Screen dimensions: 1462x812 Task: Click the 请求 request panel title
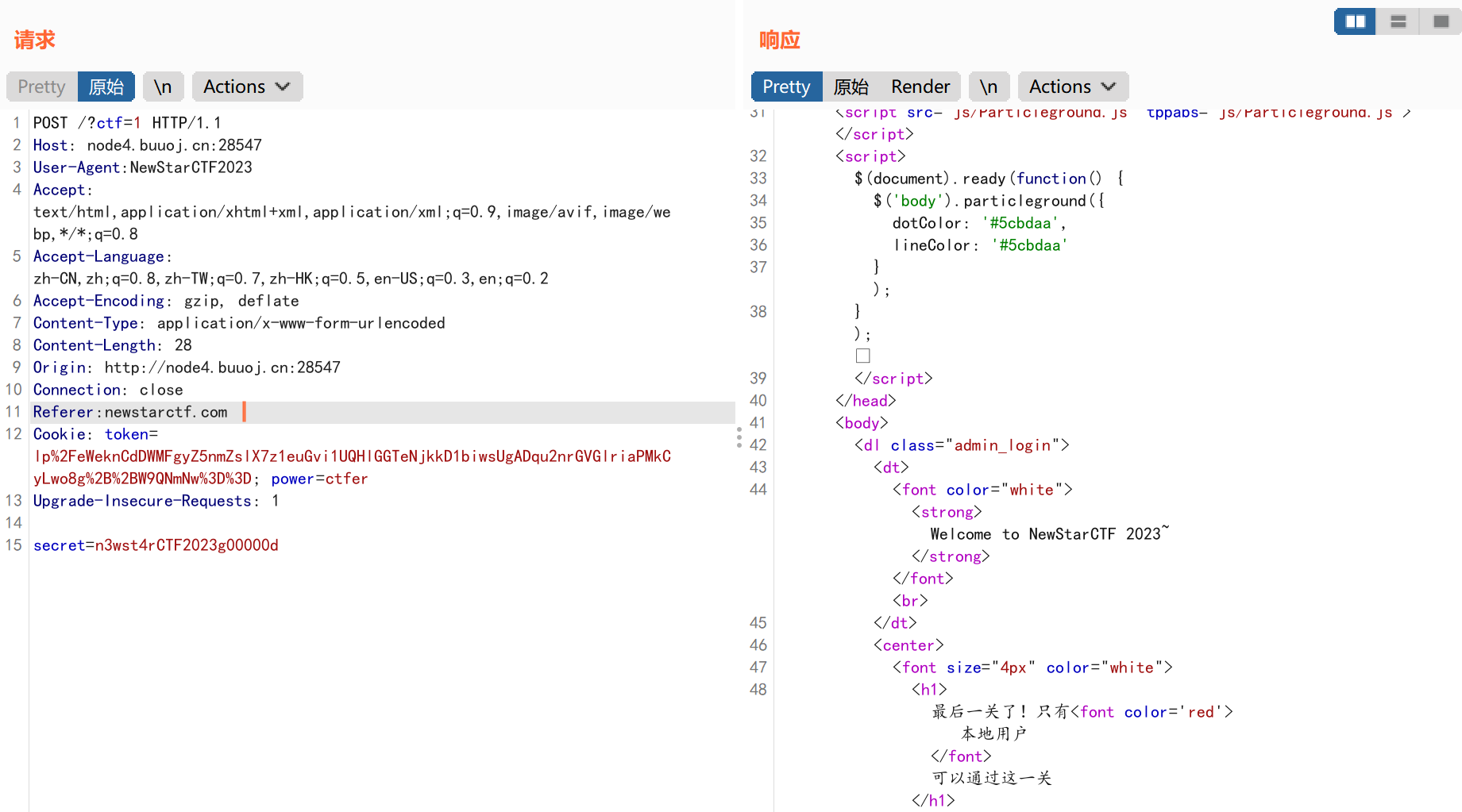(35, 40)
